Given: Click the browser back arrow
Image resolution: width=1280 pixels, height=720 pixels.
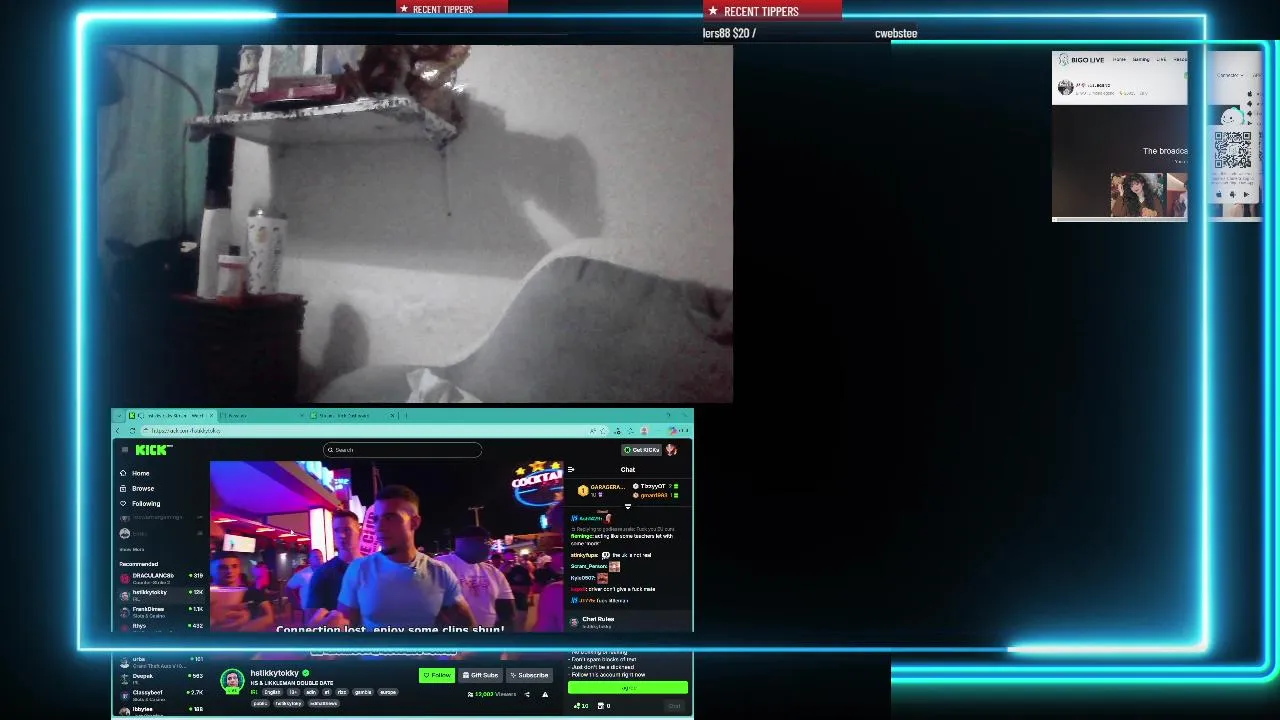Looking at the screenshot, I should [x=118, y=430].
